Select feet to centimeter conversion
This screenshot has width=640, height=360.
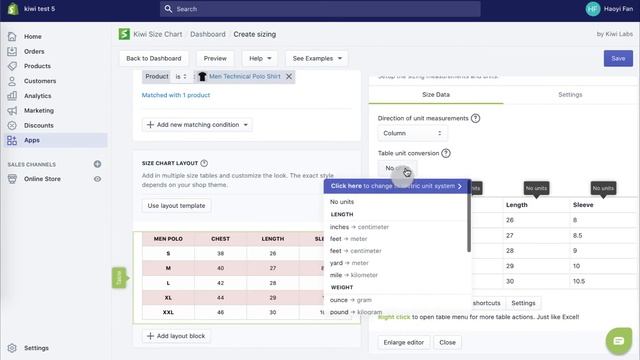[356, 251]
